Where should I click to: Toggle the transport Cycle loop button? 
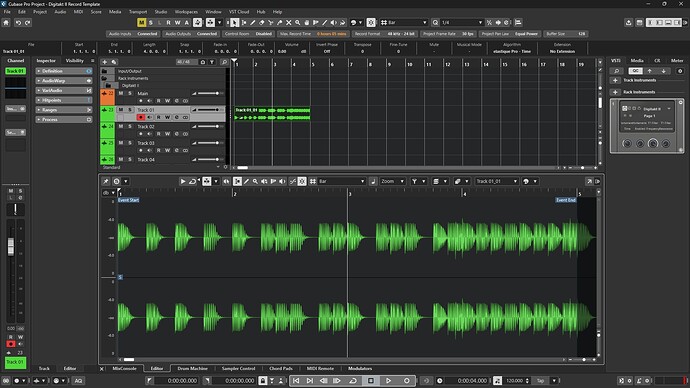(352, 381)
